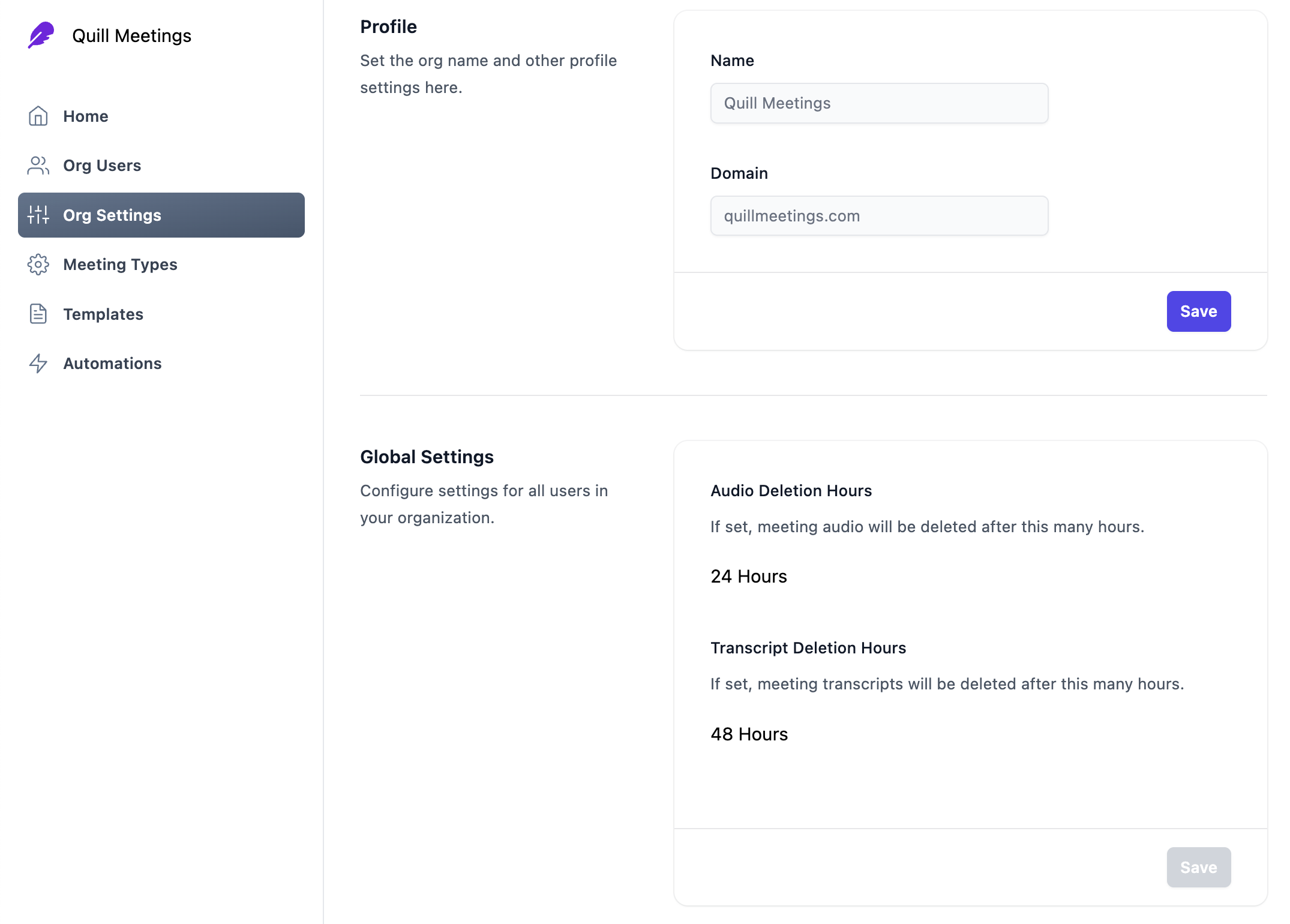Open the 24 Hours audio deletion selector
The width and height of the screenshot is (1290, 924).
[748, 577]
